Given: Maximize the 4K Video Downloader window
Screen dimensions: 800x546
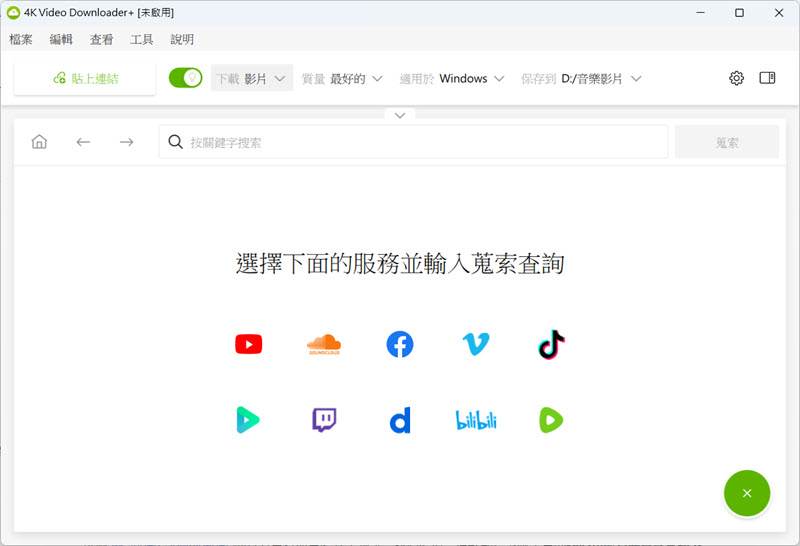Looking at the screenshot, I should [x=739, y=13].
